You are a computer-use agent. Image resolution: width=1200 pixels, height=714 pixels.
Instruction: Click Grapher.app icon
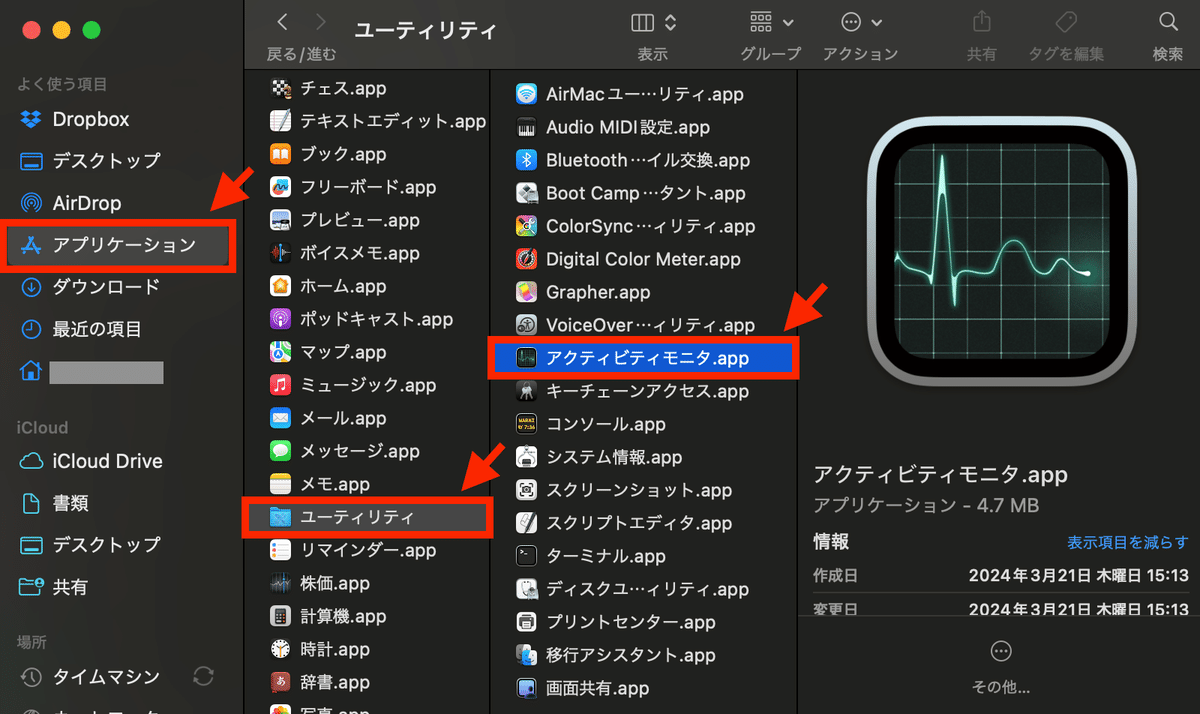(526, 292)
